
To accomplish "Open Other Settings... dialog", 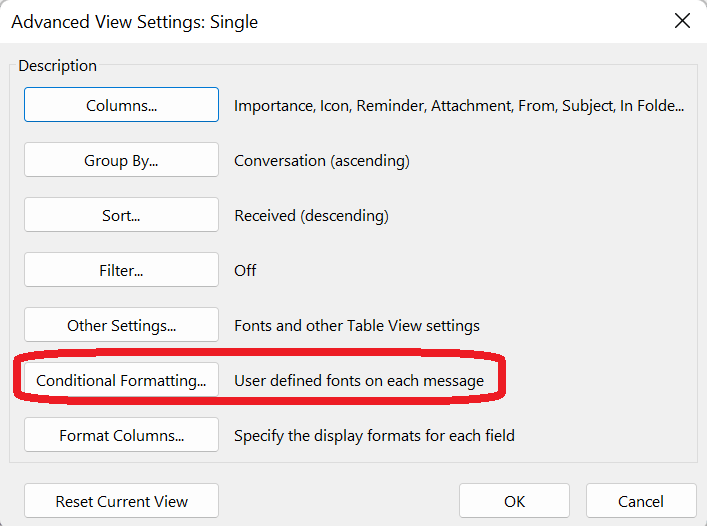I will (121, 325).
